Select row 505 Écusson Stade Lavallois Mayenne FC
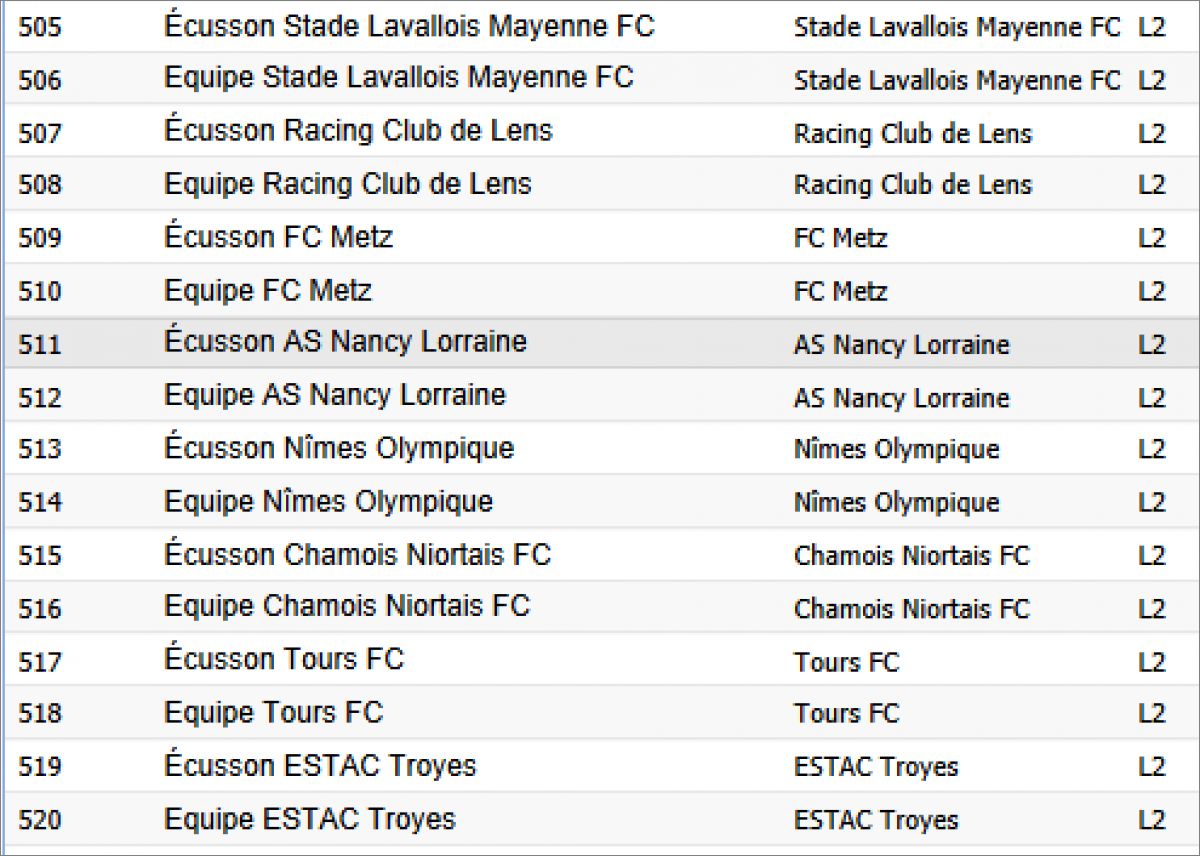 click(408, 26)
